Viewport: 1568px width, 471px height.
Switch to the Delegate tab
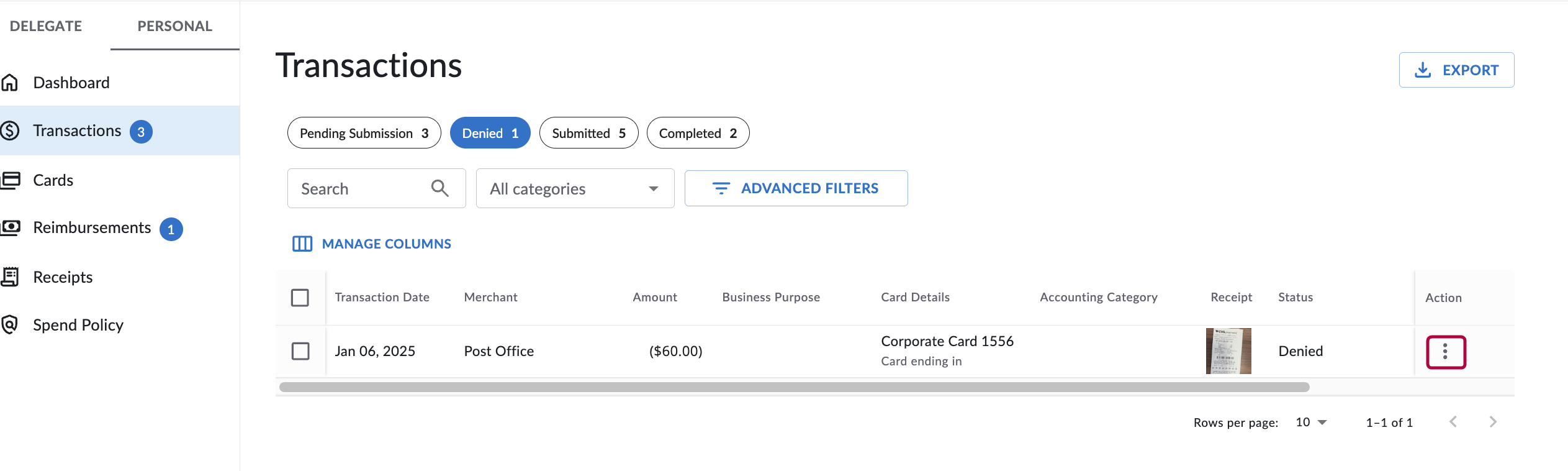coord(46,26)
